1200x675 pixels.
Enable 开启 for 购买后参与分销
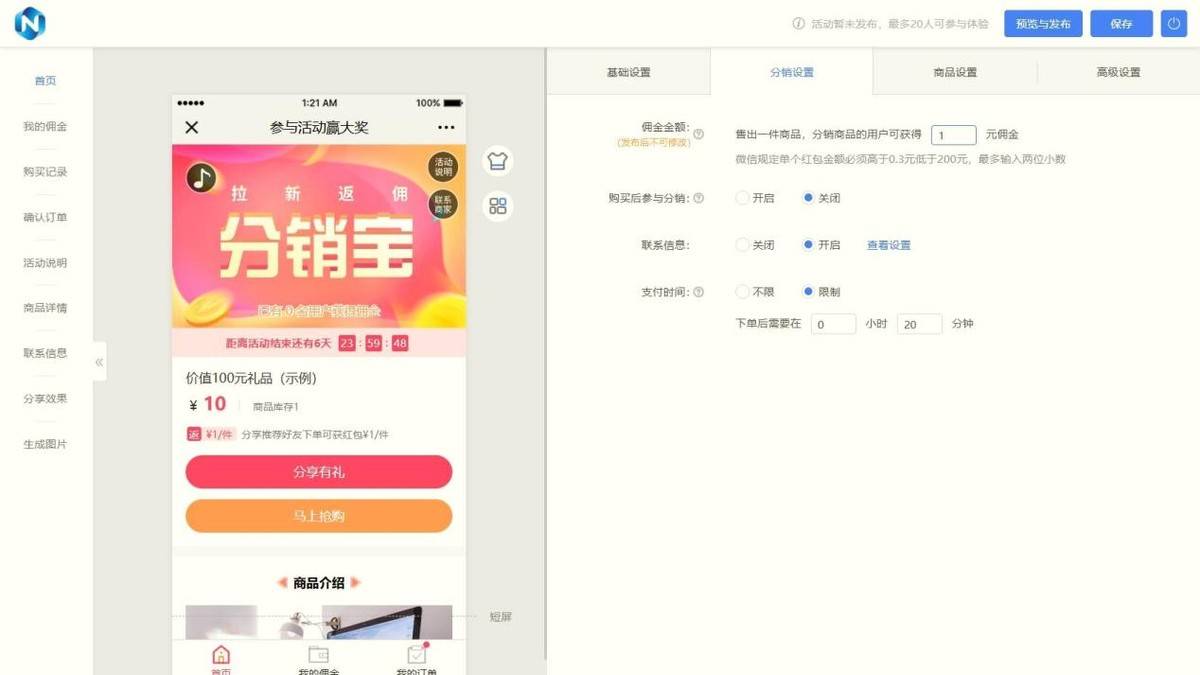[x=742, y=198]
